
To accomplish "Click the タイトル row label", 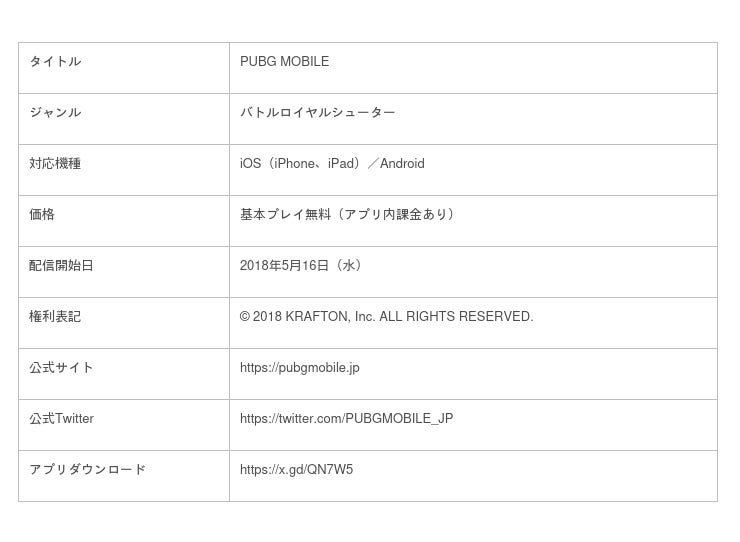I will 55,62.
